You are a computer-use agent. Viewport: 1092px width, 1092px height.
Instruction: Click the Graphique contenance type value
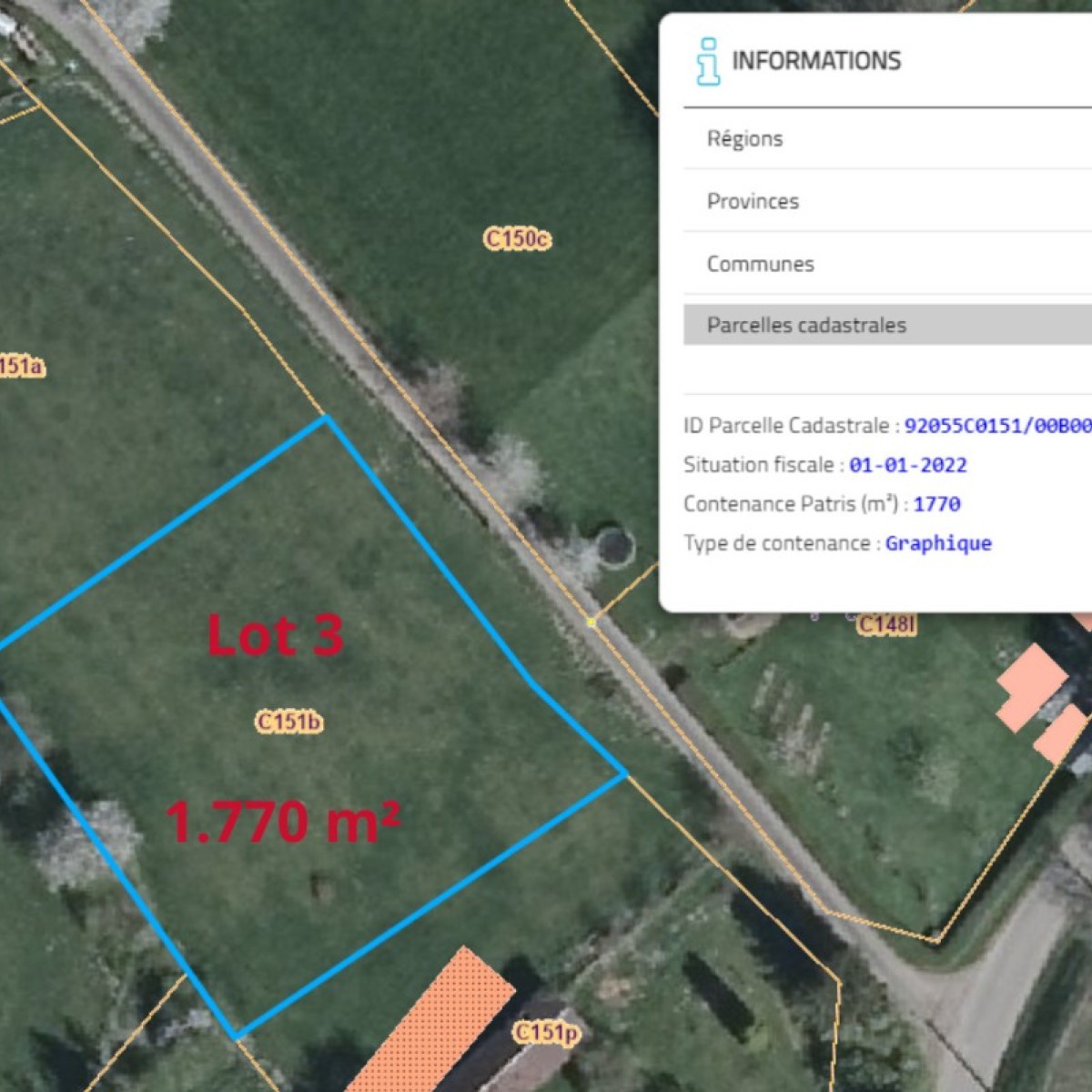click(938, 543)
